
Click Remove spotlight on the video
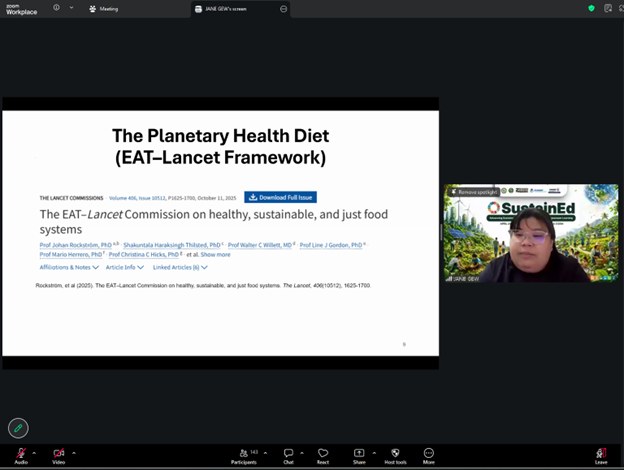point(473,191)
